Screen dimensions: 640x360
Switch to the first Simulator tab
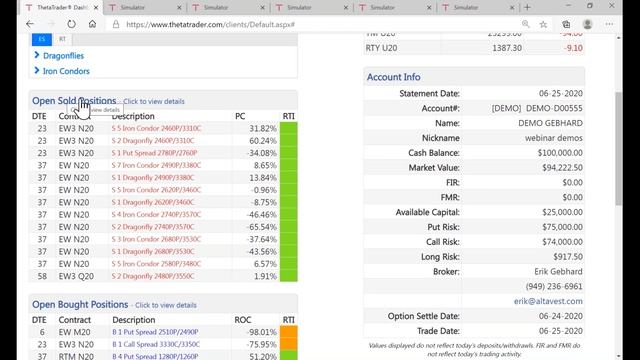[144, 7]
